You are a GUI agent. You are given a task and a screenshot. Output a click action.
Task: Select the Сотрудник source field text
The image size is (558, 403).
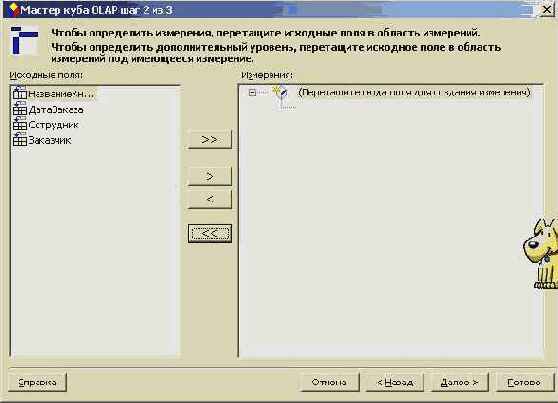pos(53,125)
